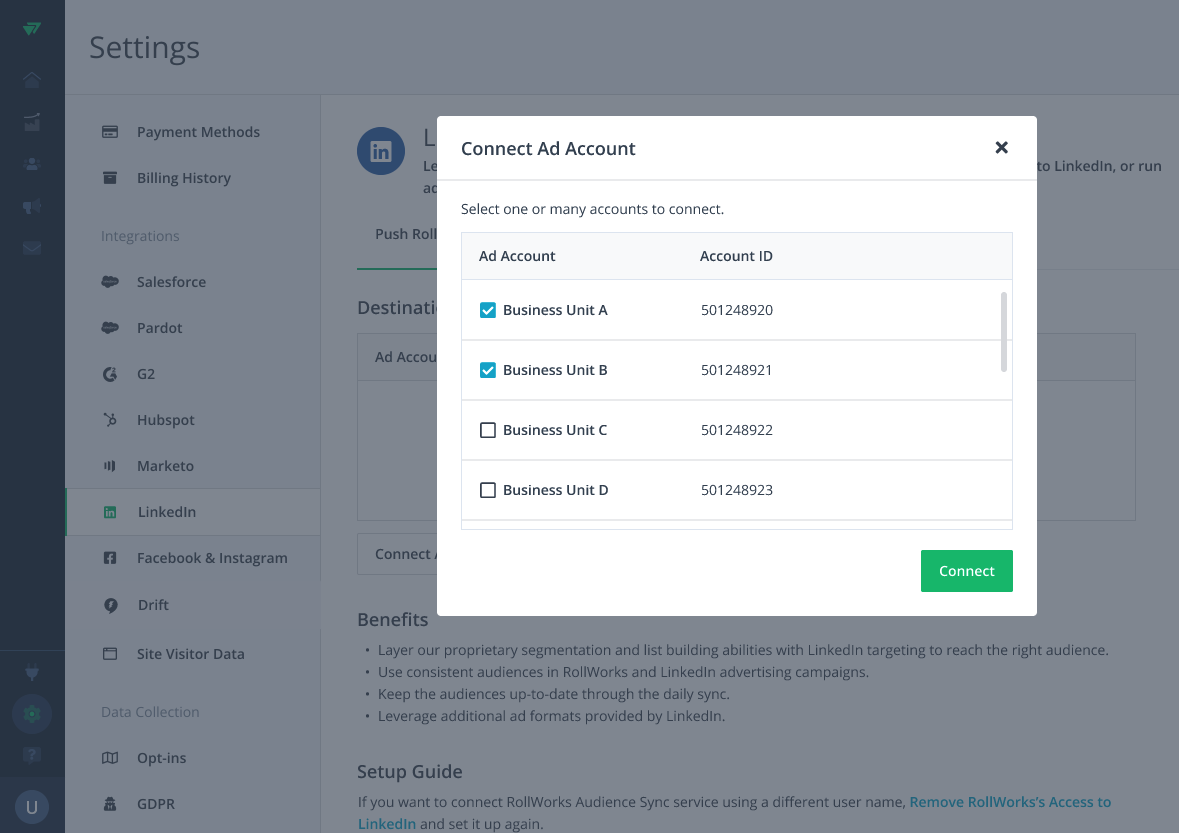
Task: Click the Connect button behind the dialog
Action: pos(397,554)
